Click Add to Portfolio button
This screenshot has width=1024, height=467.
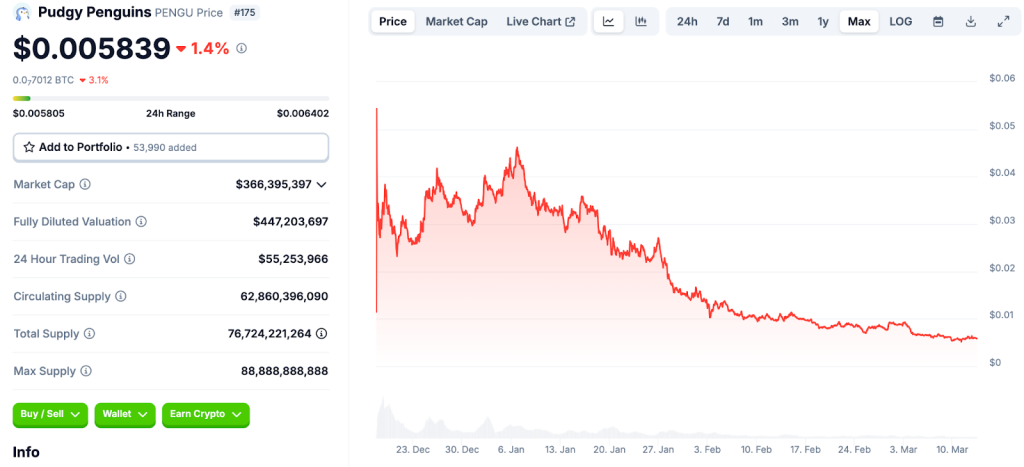(x=170, y=147)
